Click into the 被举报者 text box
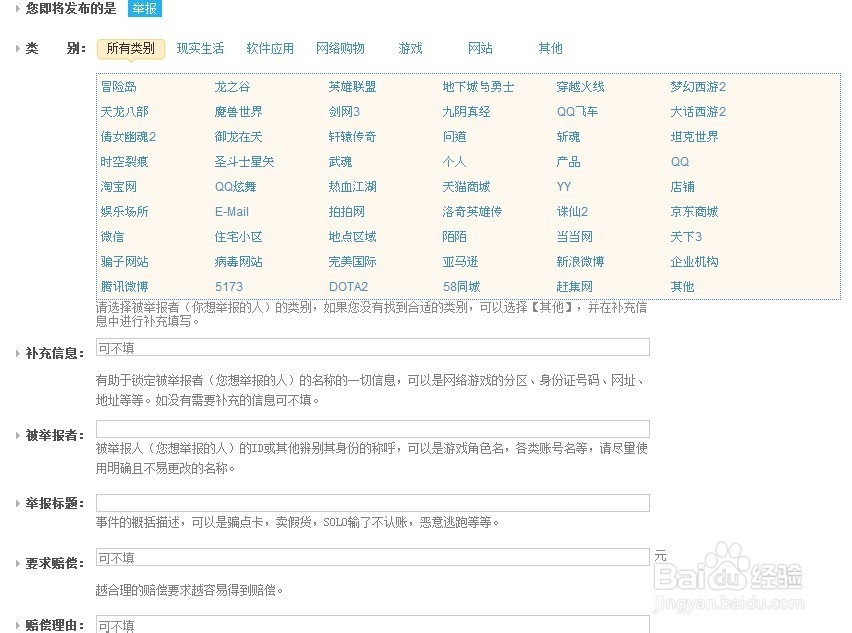Viewport: 852px width, 633px height. pyautogui.click(x=373, y=429)
